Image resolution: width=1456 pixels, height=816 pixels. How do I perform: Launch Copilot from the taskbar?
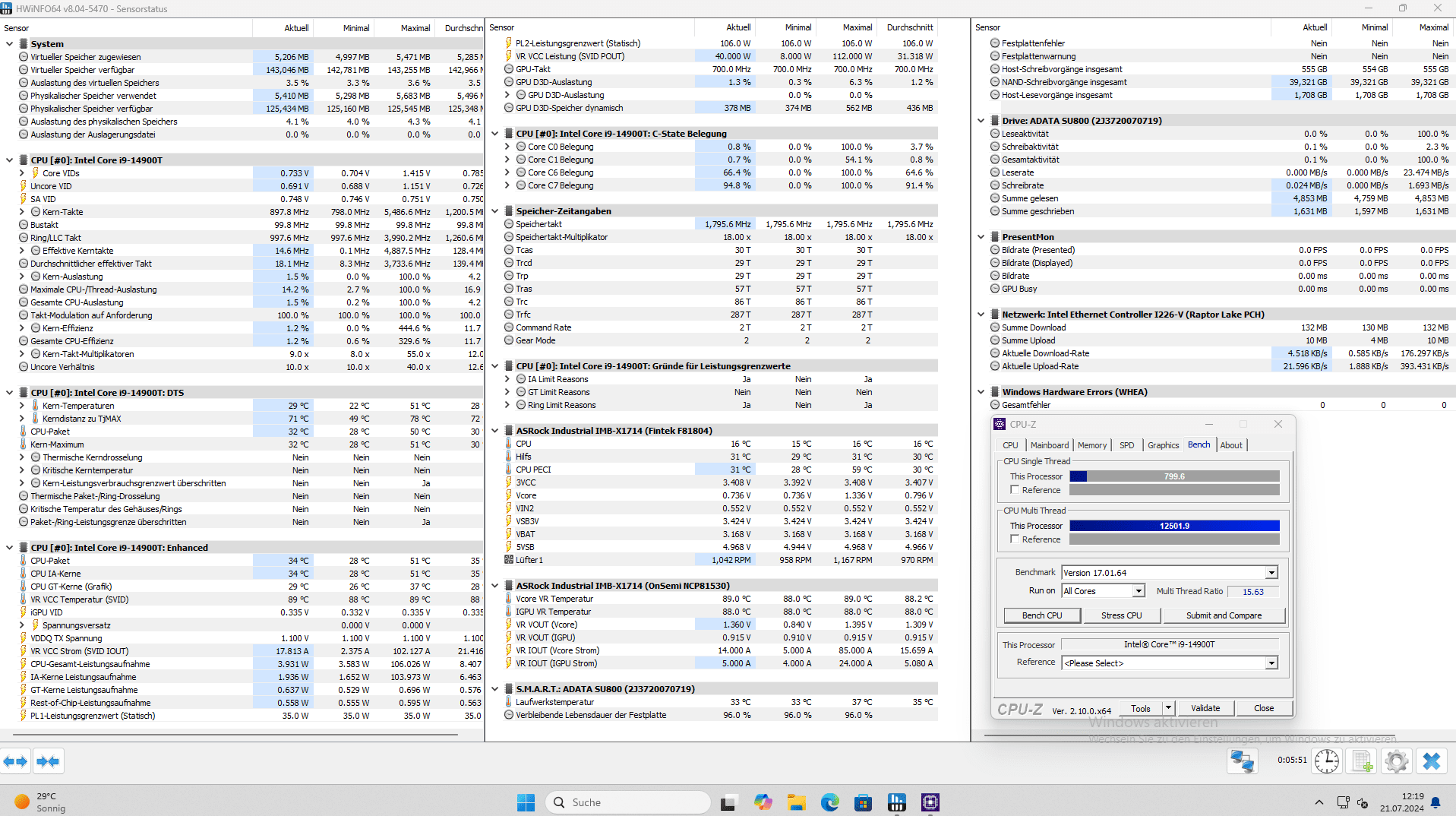click(763, 802)
